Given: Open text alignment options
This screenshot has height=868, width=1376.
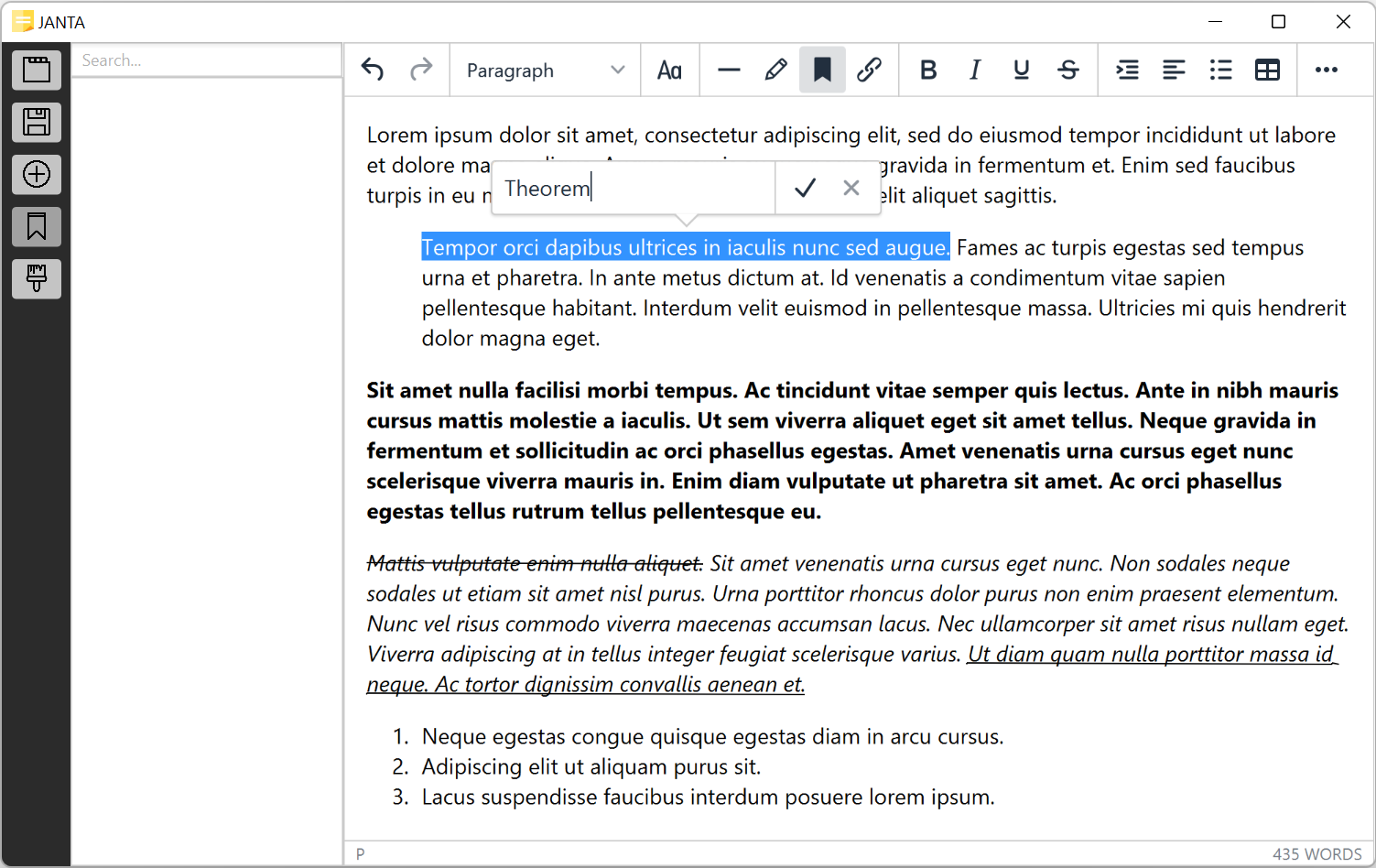Looking at the screenshot, I should pos(1174,70).
